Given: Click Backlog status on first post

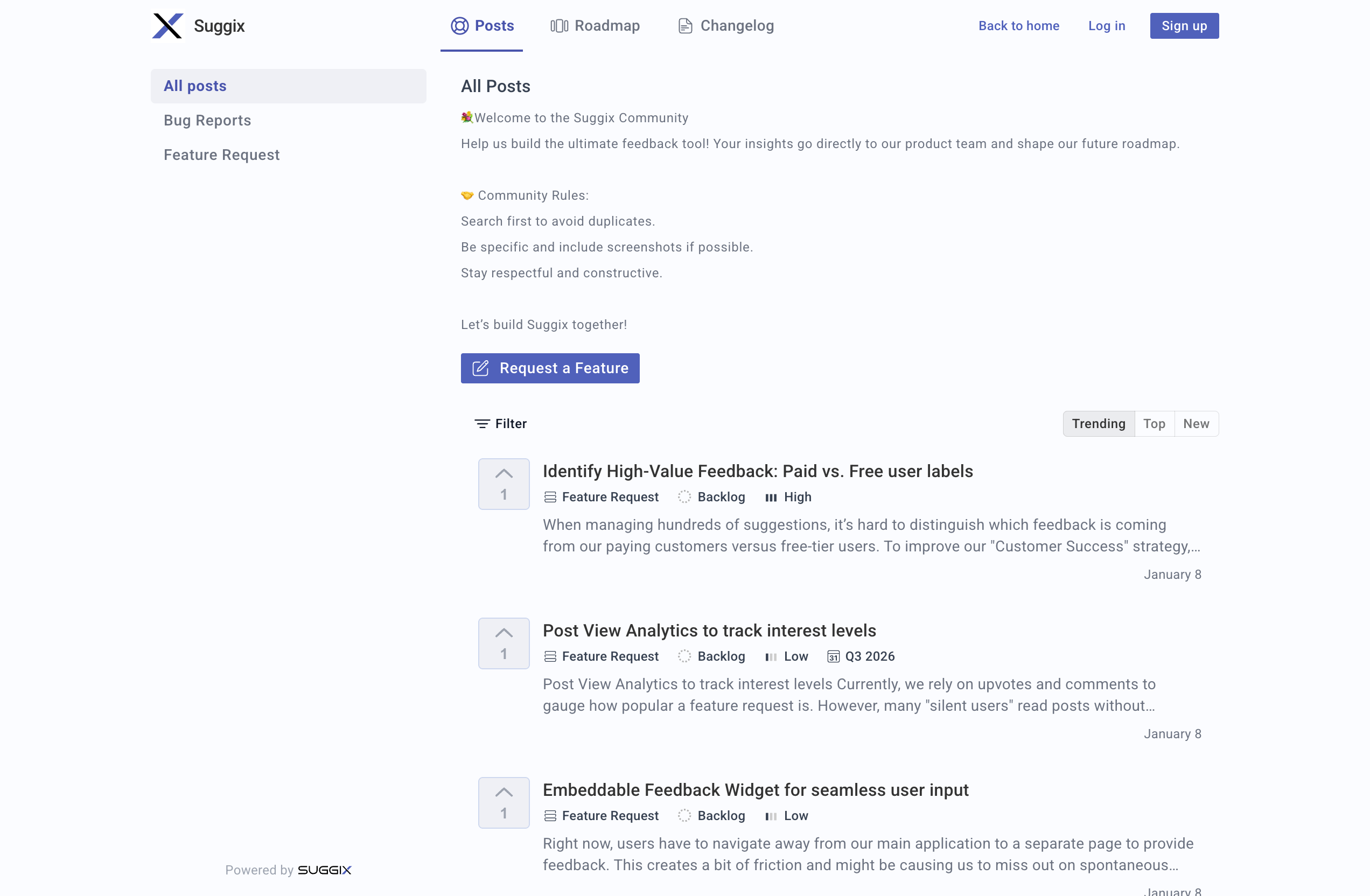Looking at the screenshot, I should pyautogui.click(x=721, y=496).
